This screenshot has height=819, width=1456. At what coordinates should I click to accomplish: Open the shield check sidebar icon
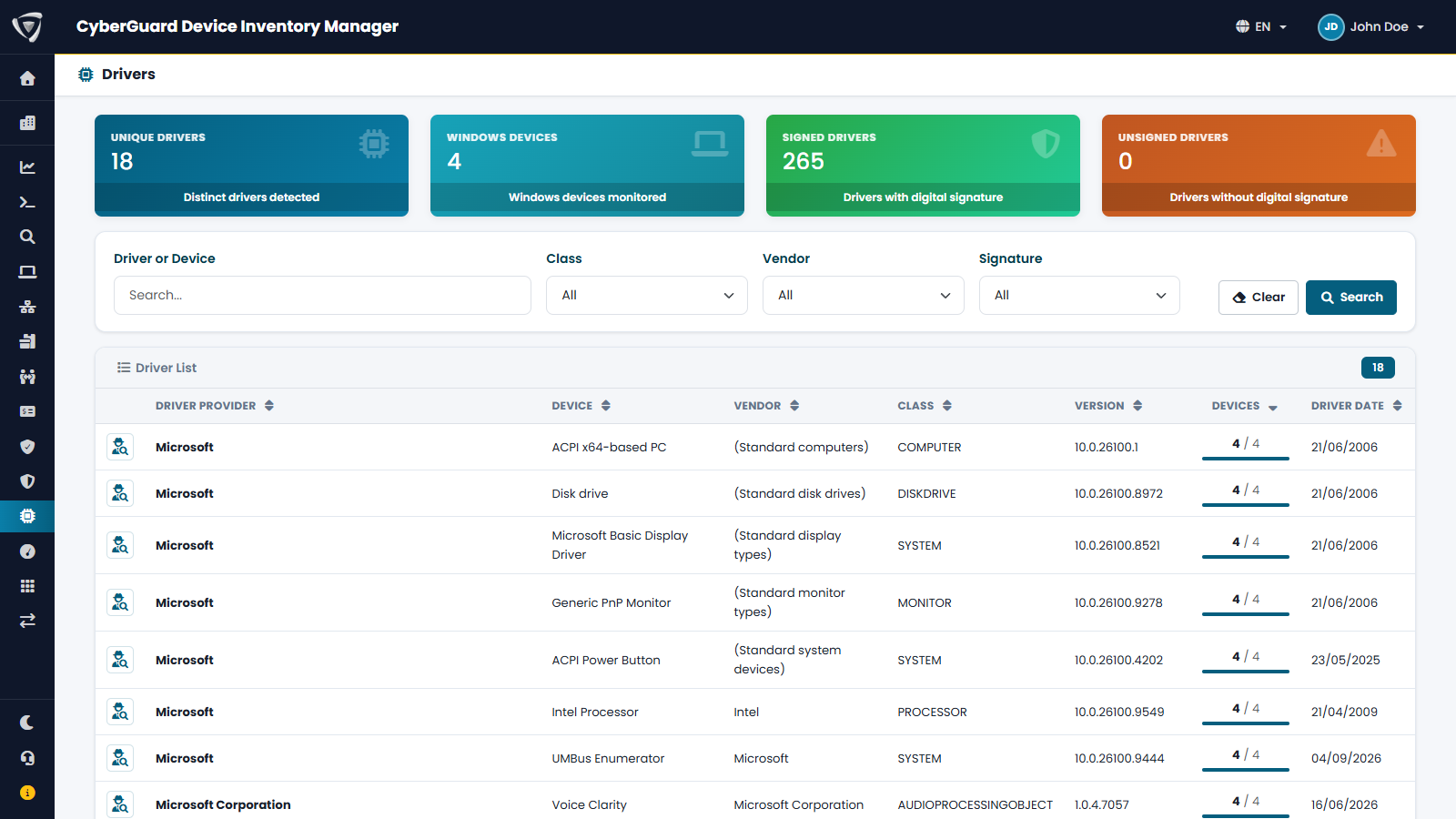pos(27,447)
